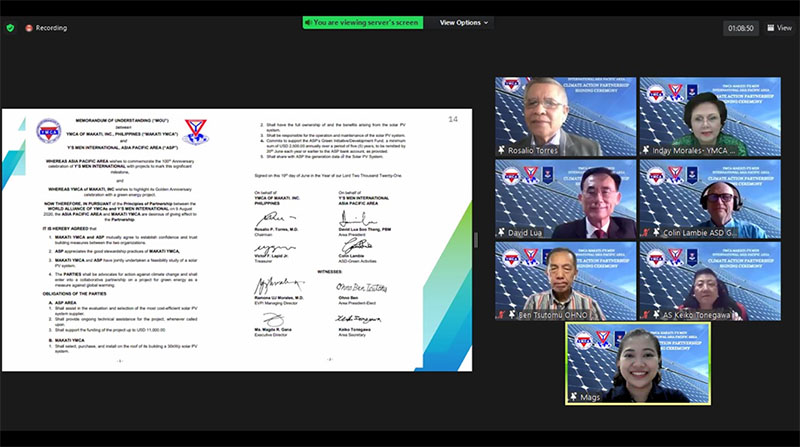The image size is (800, 447).
Task: Click the 'Ohno Ben' Area President-Elect signature line
Action: pyautogui.click(x=348, y=297)
